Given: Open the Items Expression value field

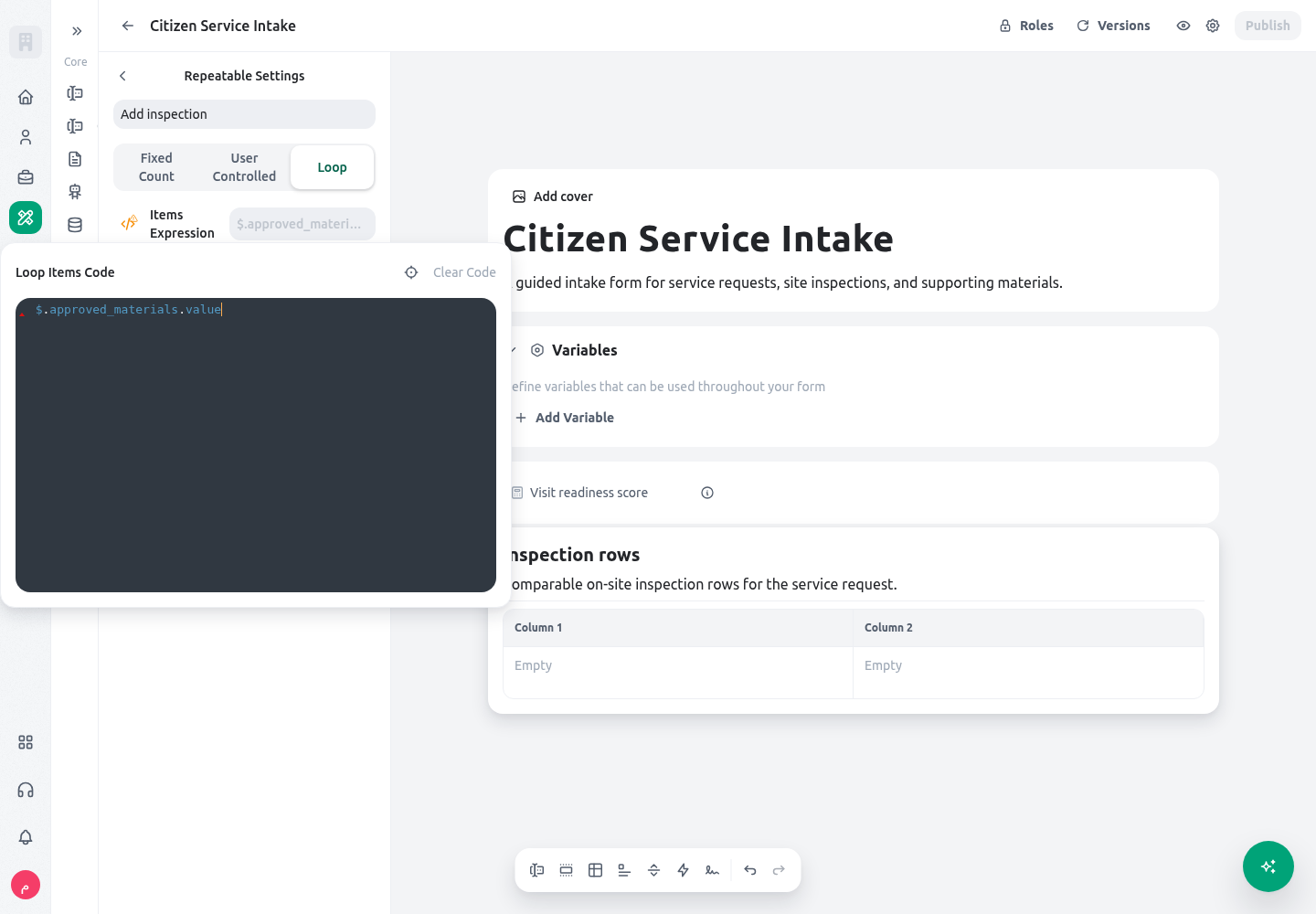Looking at the screenshot, I should (302, 224).
